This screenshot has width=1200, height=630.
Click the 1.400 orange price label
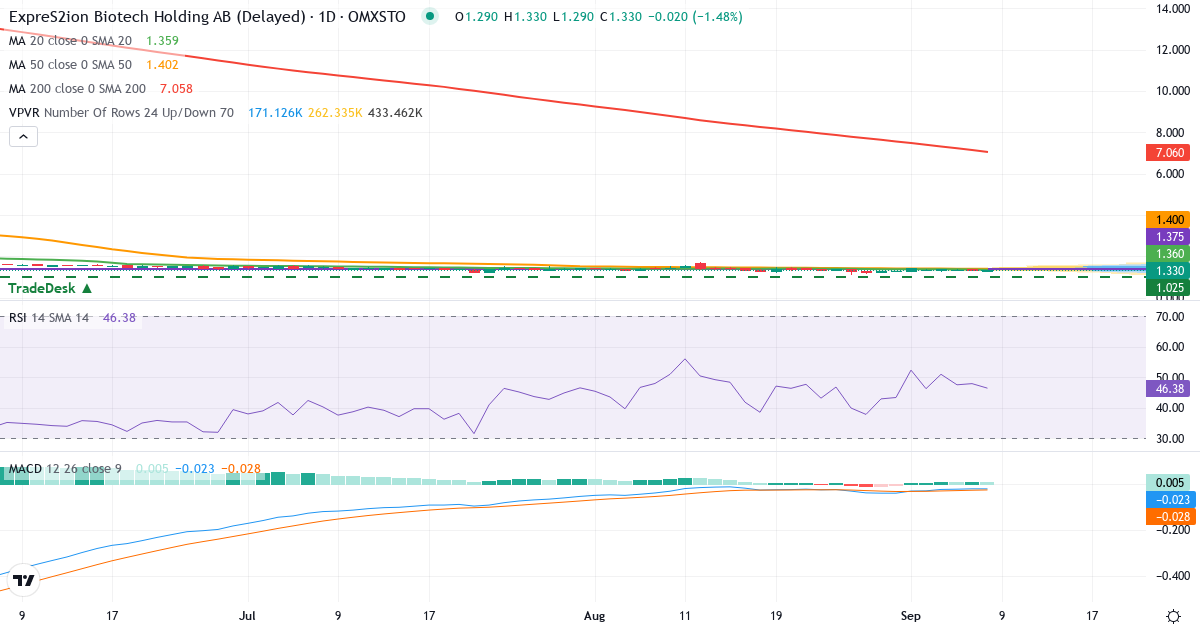pos(1169,219)
